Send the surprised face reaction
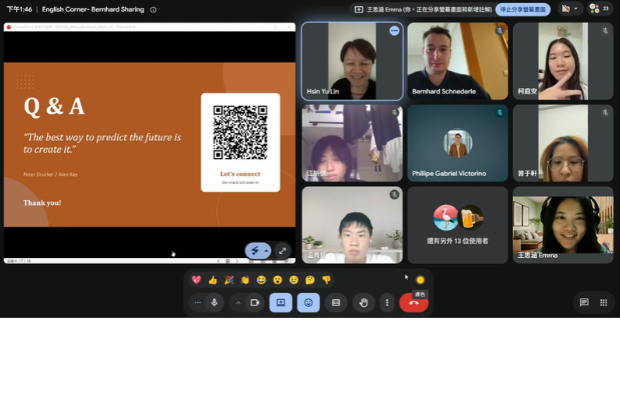This screenshot has width=620, height=414. tap(278, 280)
